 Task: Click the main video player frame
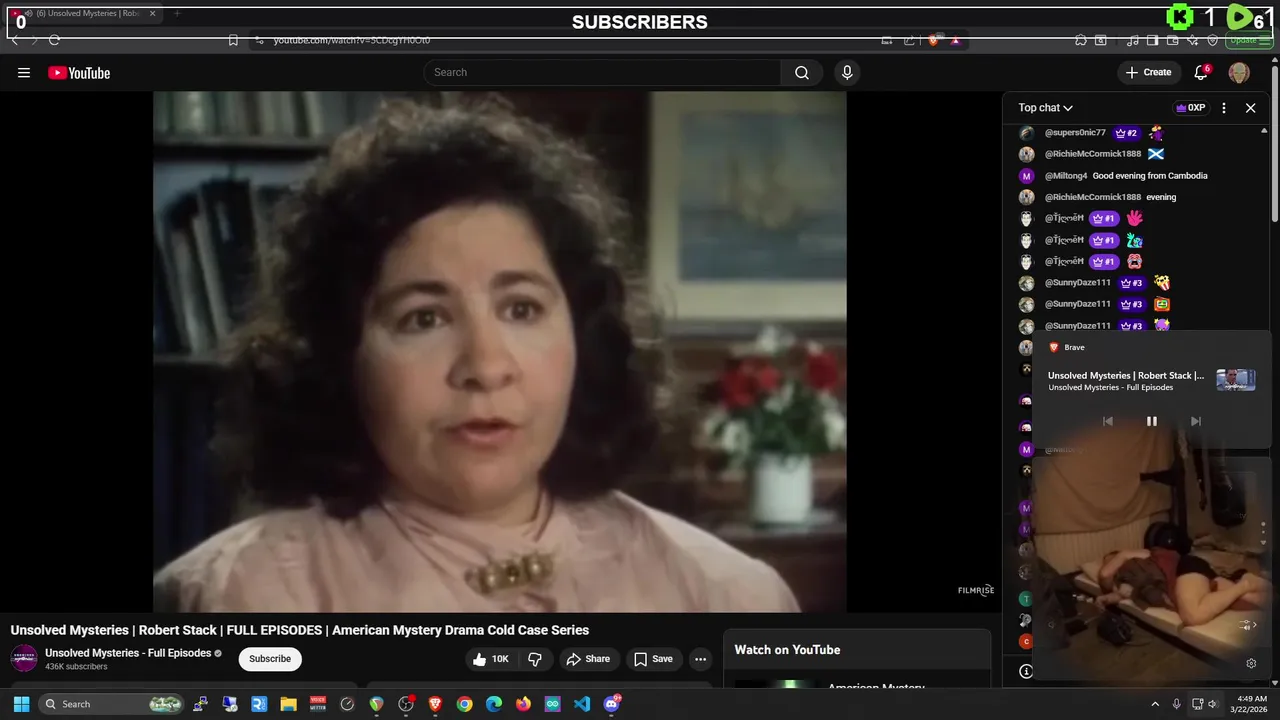(x=499, y=352)
